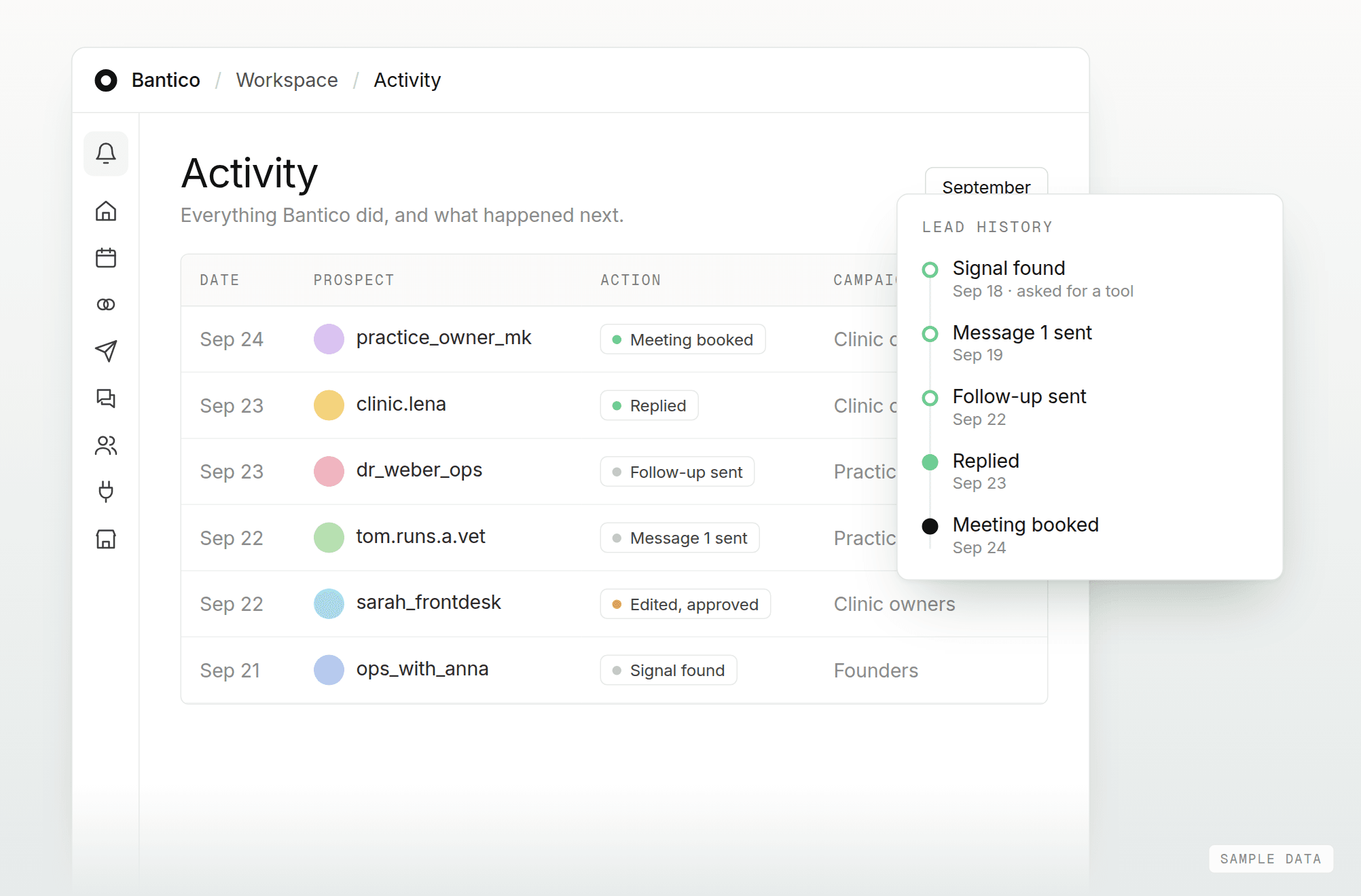Click the Bantico breadcrumb link
The image size is (1361, 896).
click(166, 80)
